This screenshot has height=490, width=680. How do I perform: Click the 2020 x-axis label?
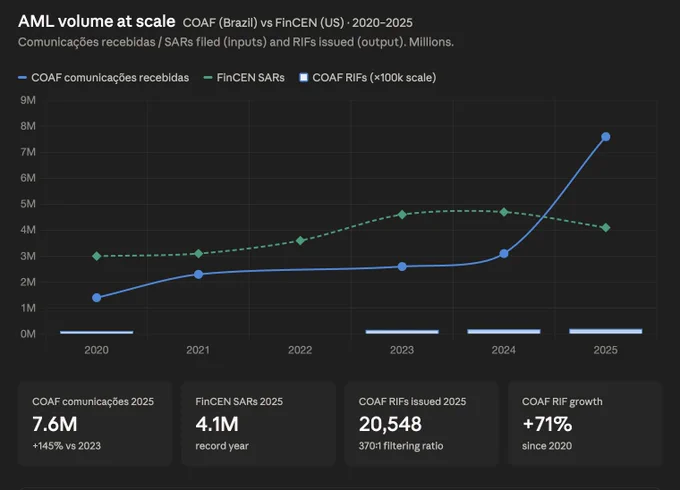(97, 350)
